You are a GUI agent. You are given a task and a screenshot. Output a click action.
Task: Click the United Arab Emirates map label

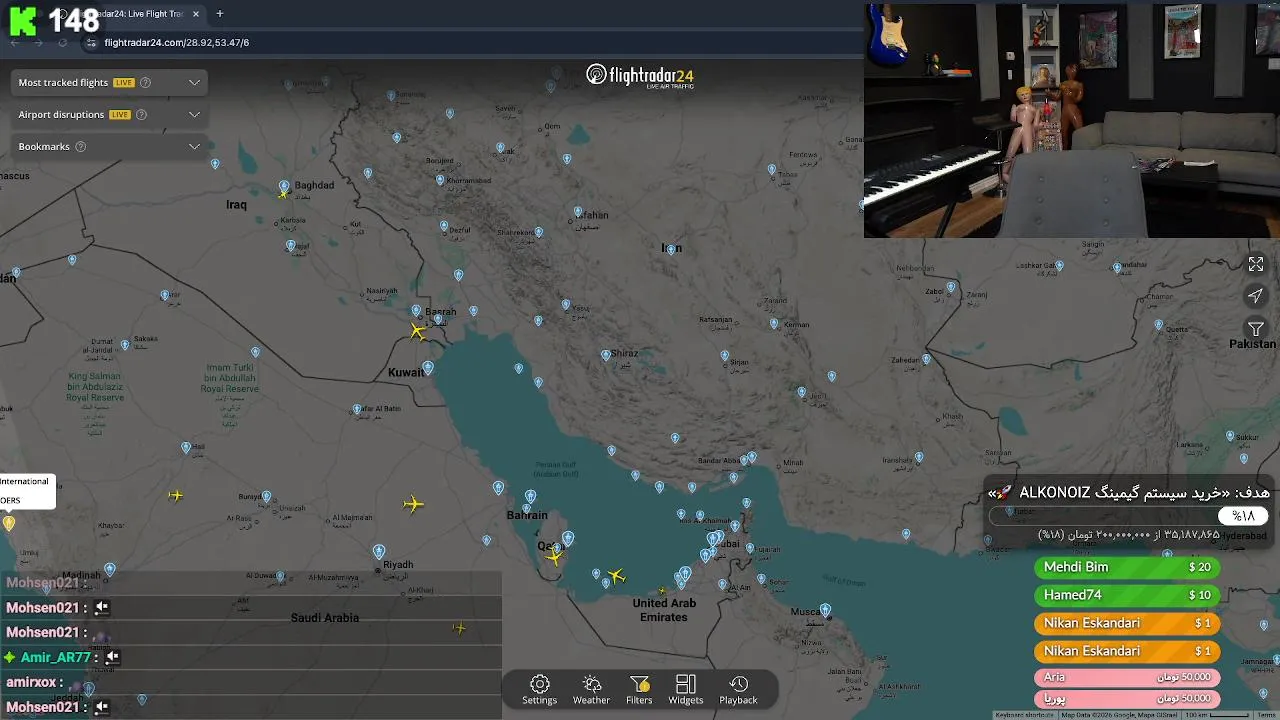click(664, 610)
